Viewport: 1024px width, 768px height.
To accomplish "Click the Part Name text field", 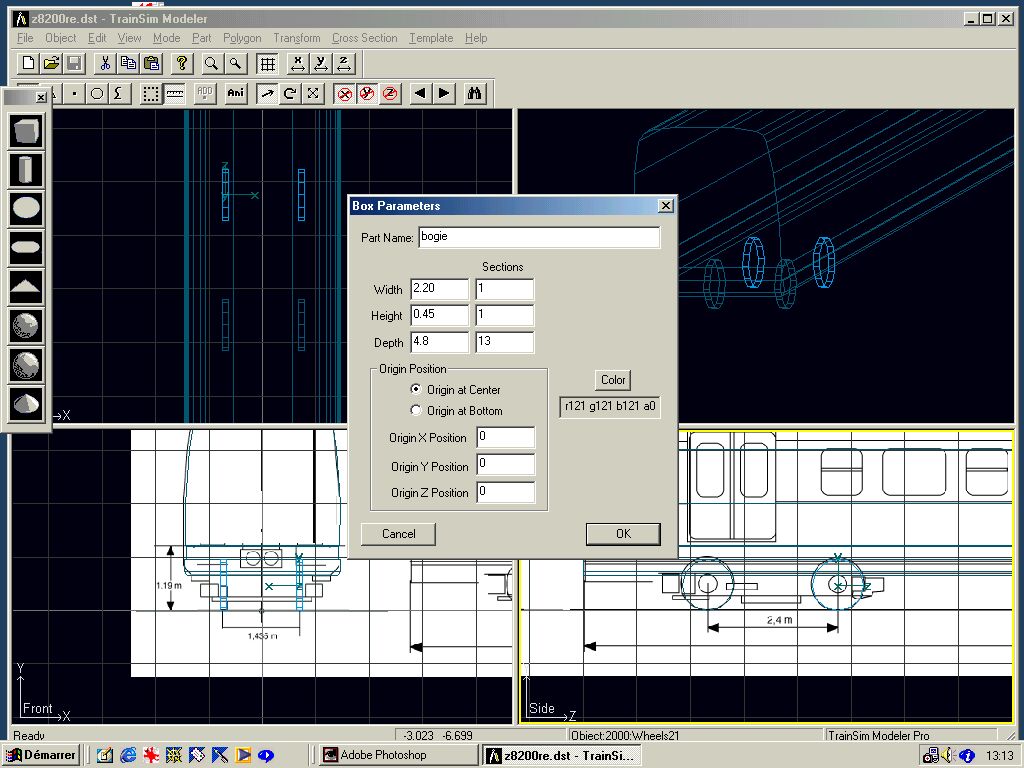I will pos(539,238).
